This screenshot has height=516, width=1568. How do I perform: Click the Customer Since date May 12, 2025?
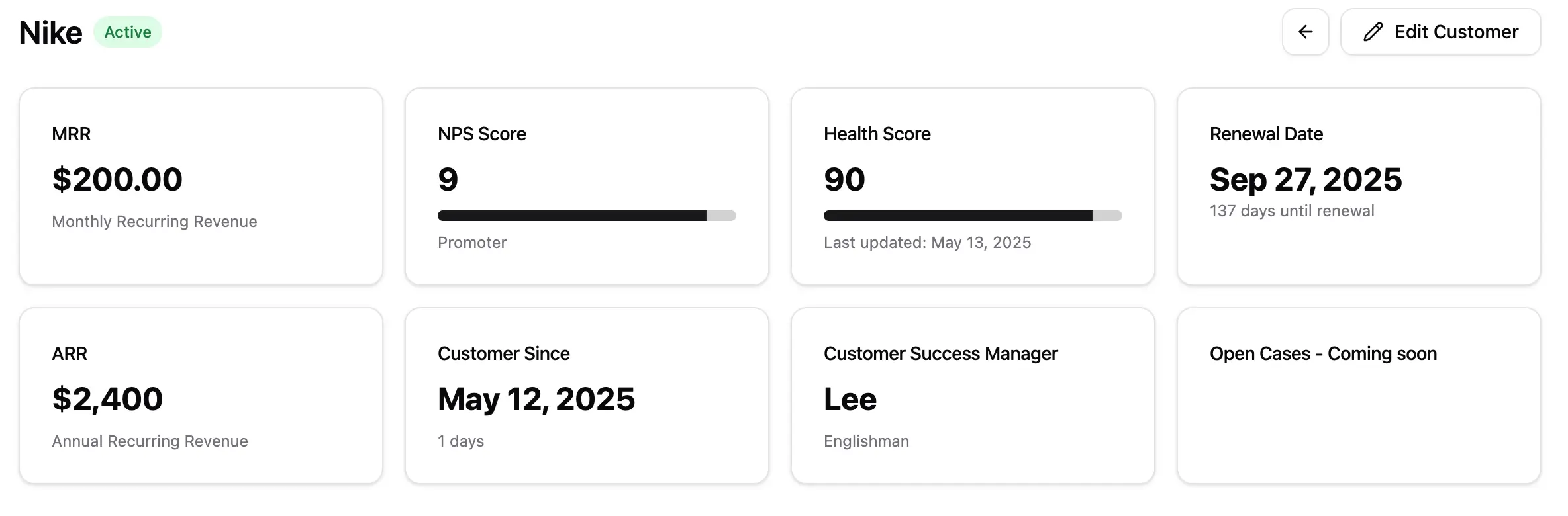536,399
